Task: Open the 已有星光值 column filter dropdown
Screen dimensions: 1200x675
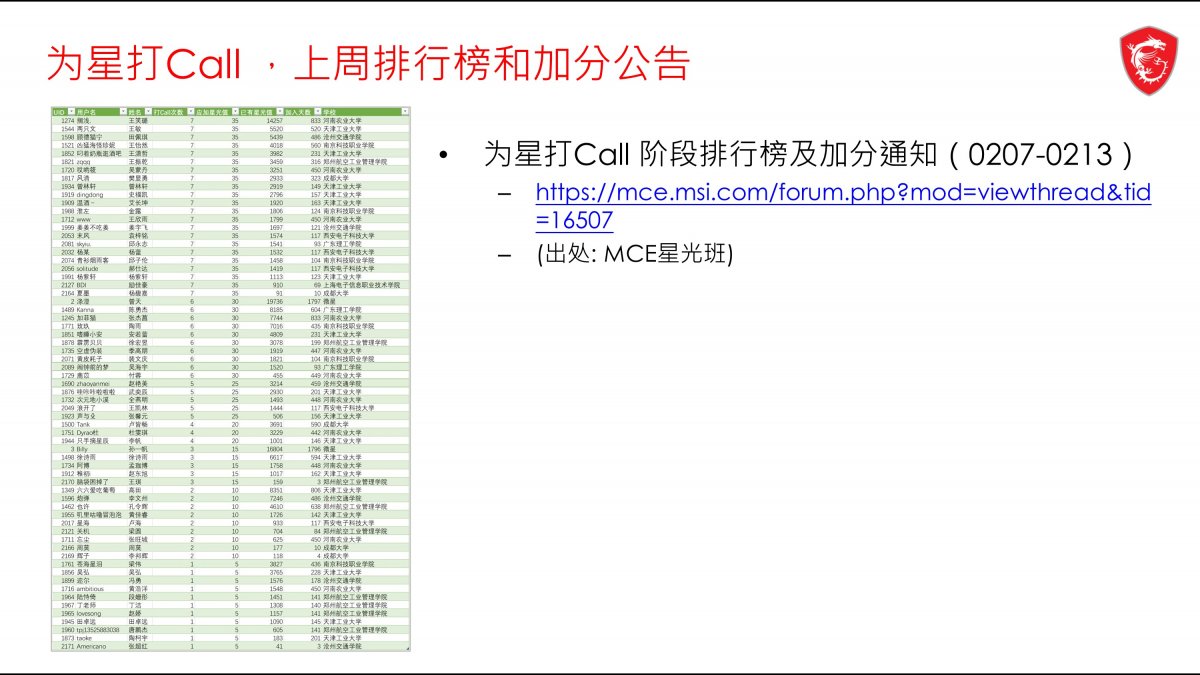Action: 280,112
